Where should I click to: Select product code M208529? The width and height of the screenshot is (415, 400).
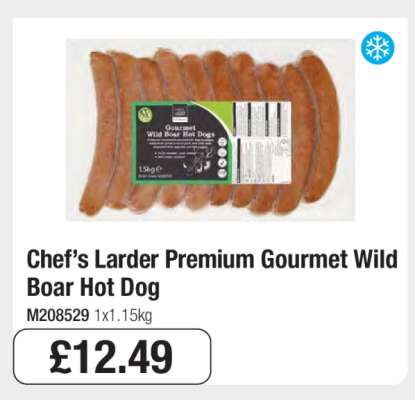(58, 315)
